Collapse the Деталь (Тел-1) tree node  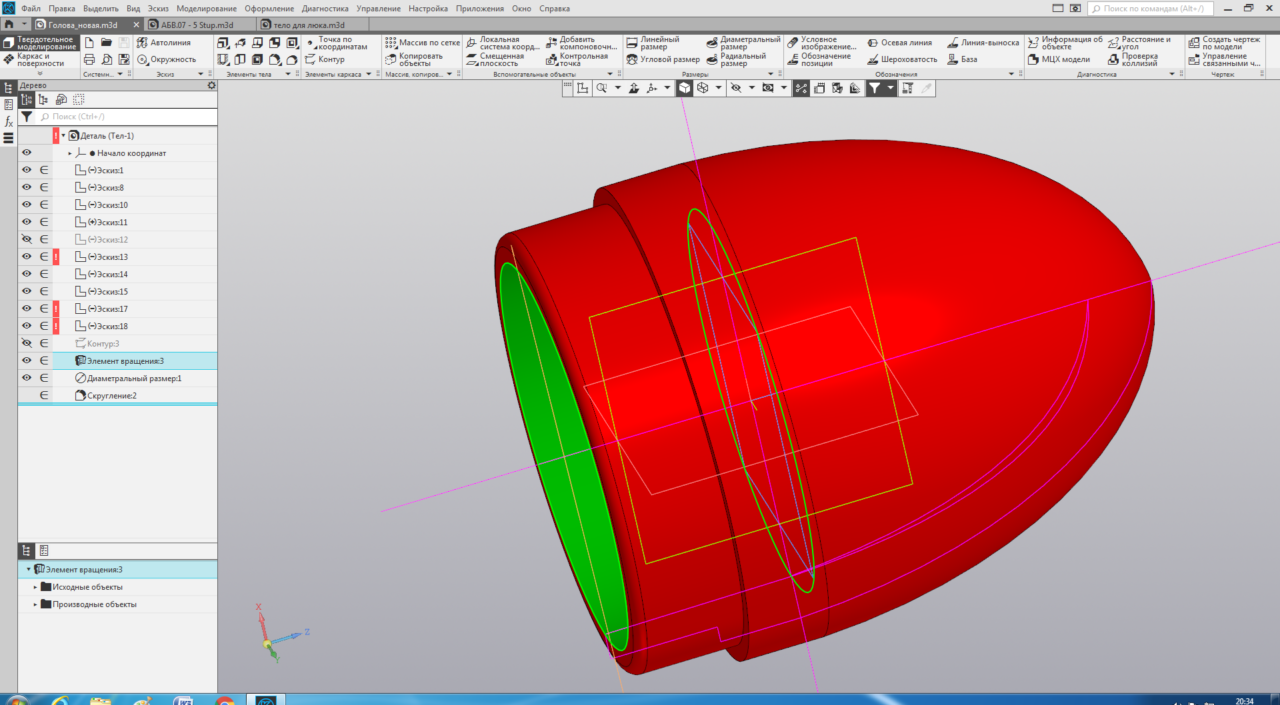63,136
